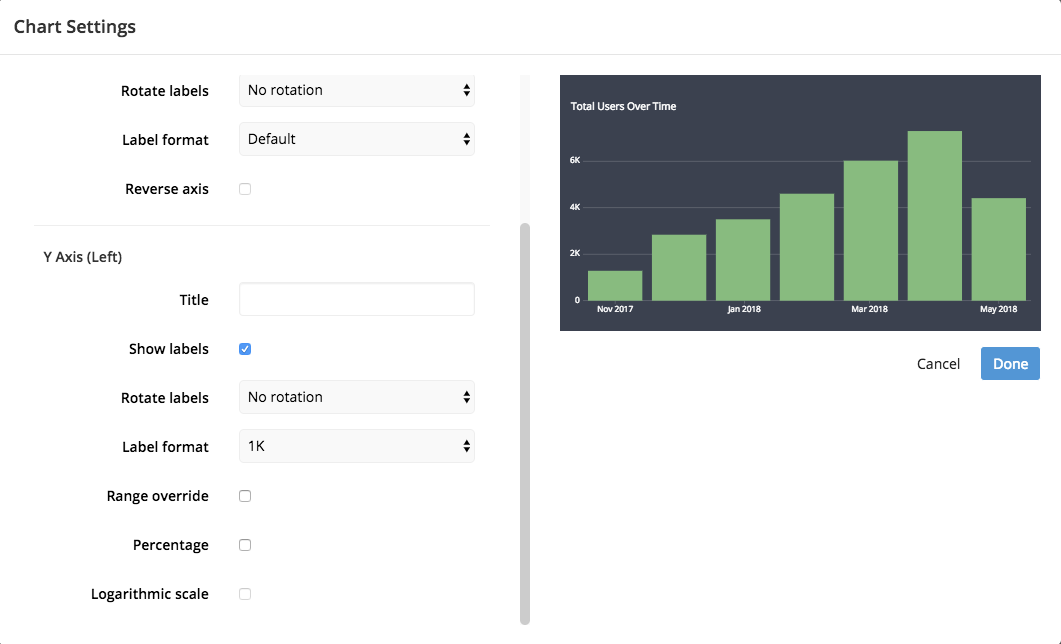Click the 'Range override' label text
The height and width of the screenshot is (644, 1061).
click(158, 497)
